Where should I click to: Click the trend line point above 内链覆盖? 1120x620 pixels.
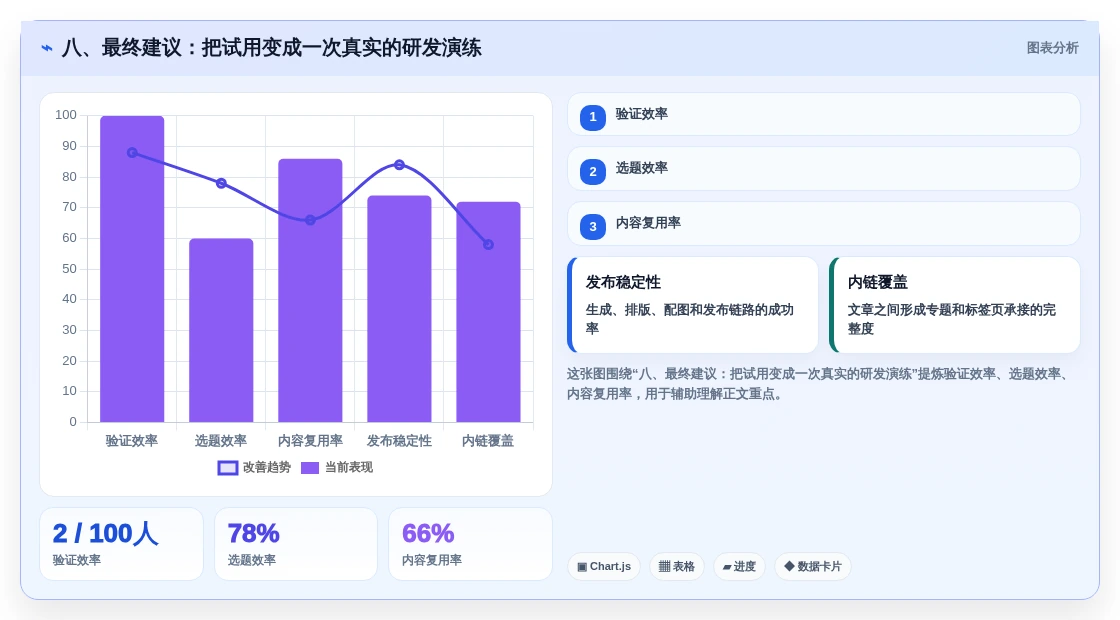(489, 244)
